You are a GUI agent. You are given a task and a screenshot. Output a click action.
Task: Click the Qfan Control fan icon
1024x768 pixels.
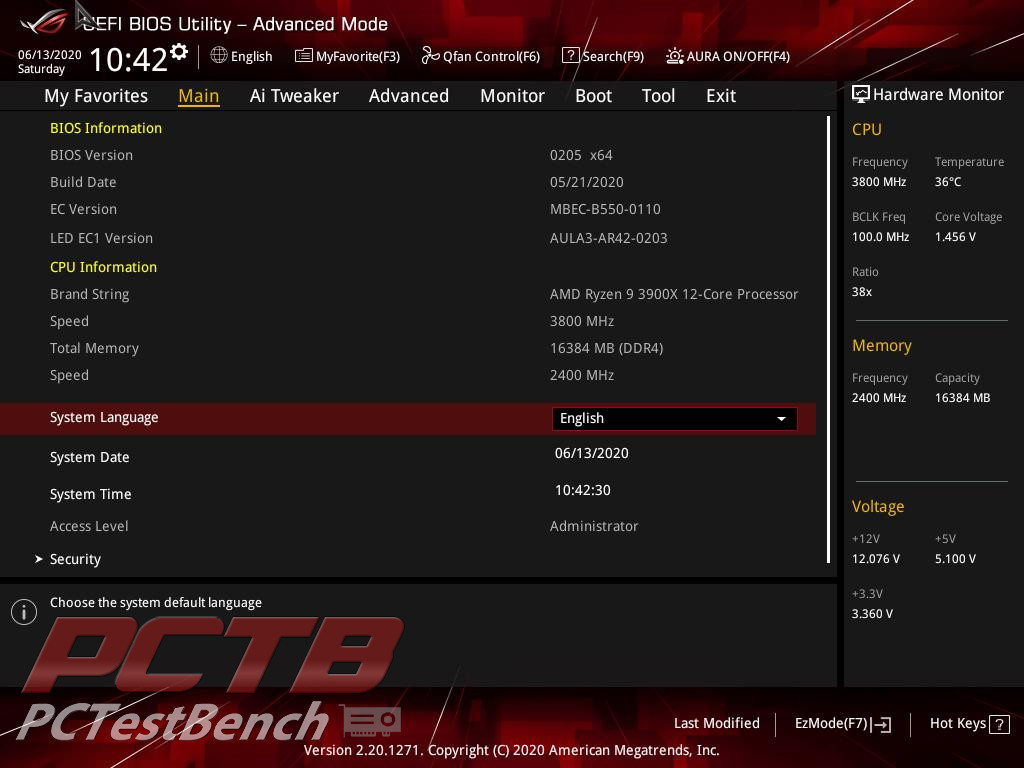point(430,56)
